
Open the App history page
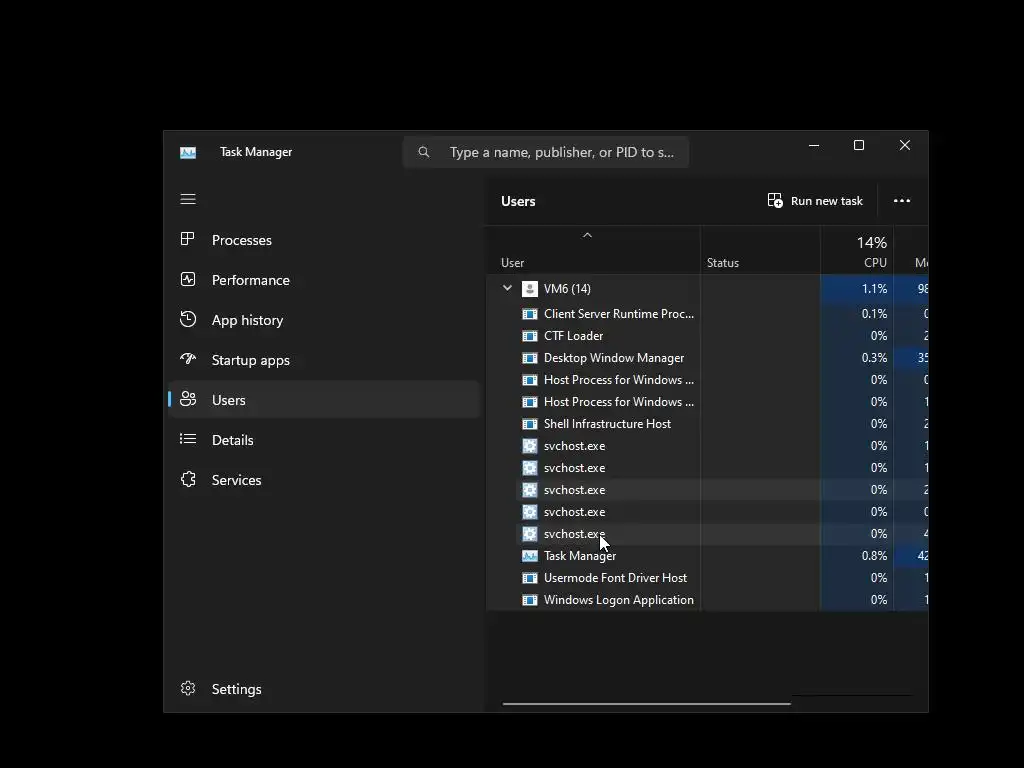(x=324, y=320)
